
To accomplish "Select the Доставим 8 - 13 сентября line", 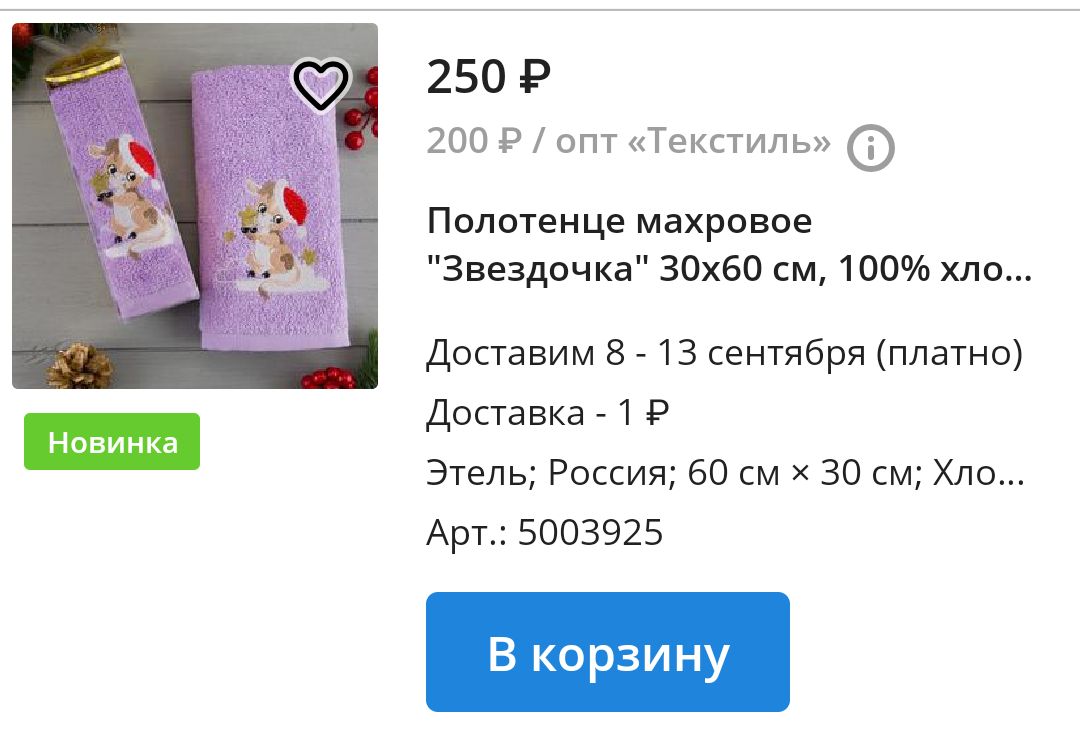I will pyautogui.click(x=725, y=353).
